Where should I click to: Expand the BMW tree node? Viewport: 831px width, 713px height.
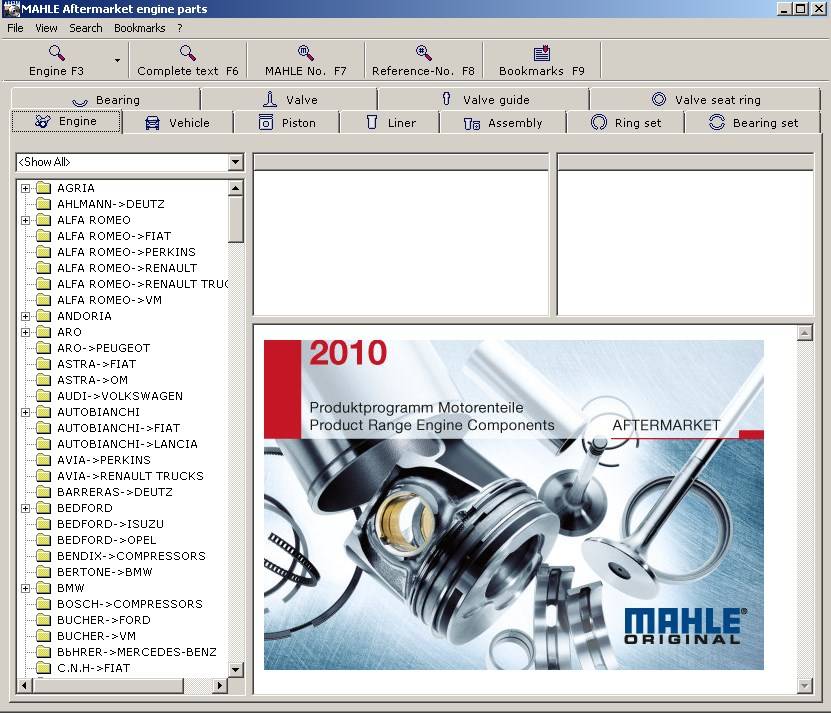pos(25,588)
